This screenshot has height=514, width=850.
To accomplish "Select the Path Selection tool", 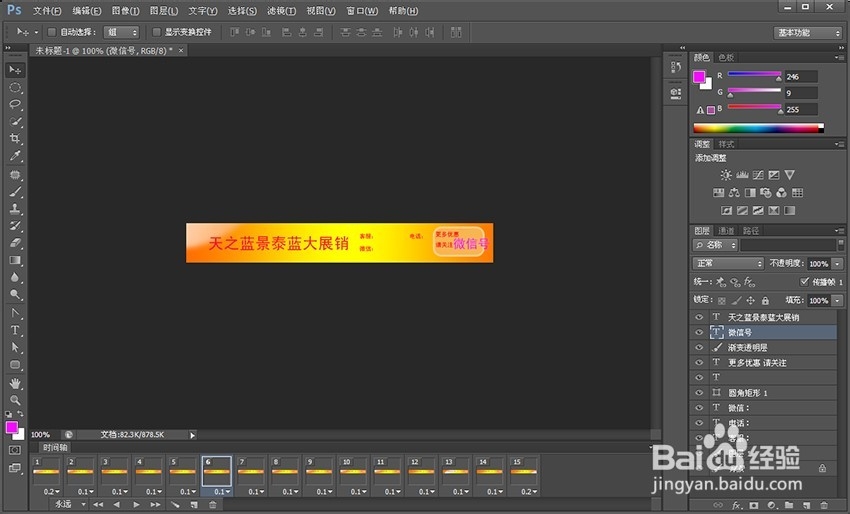I will click(15, 348).
